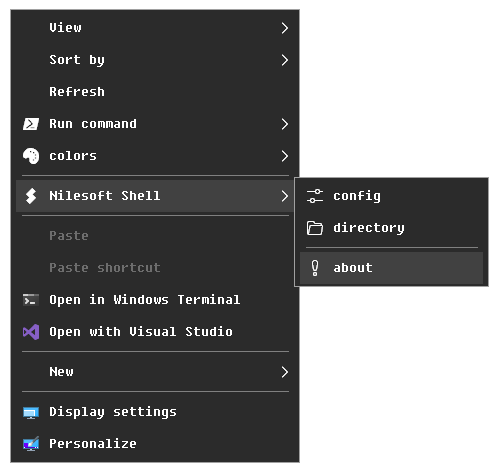Expand the Sort by submenu arrow

284,60
